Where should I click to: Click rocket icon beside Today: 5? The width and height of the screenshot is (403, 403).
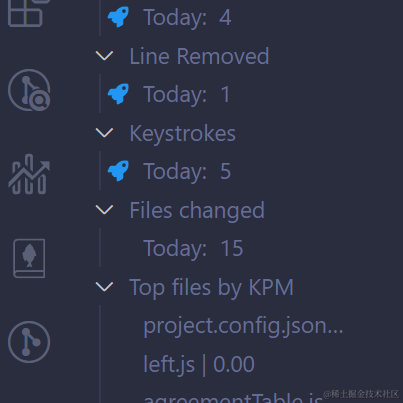(118, 171)
